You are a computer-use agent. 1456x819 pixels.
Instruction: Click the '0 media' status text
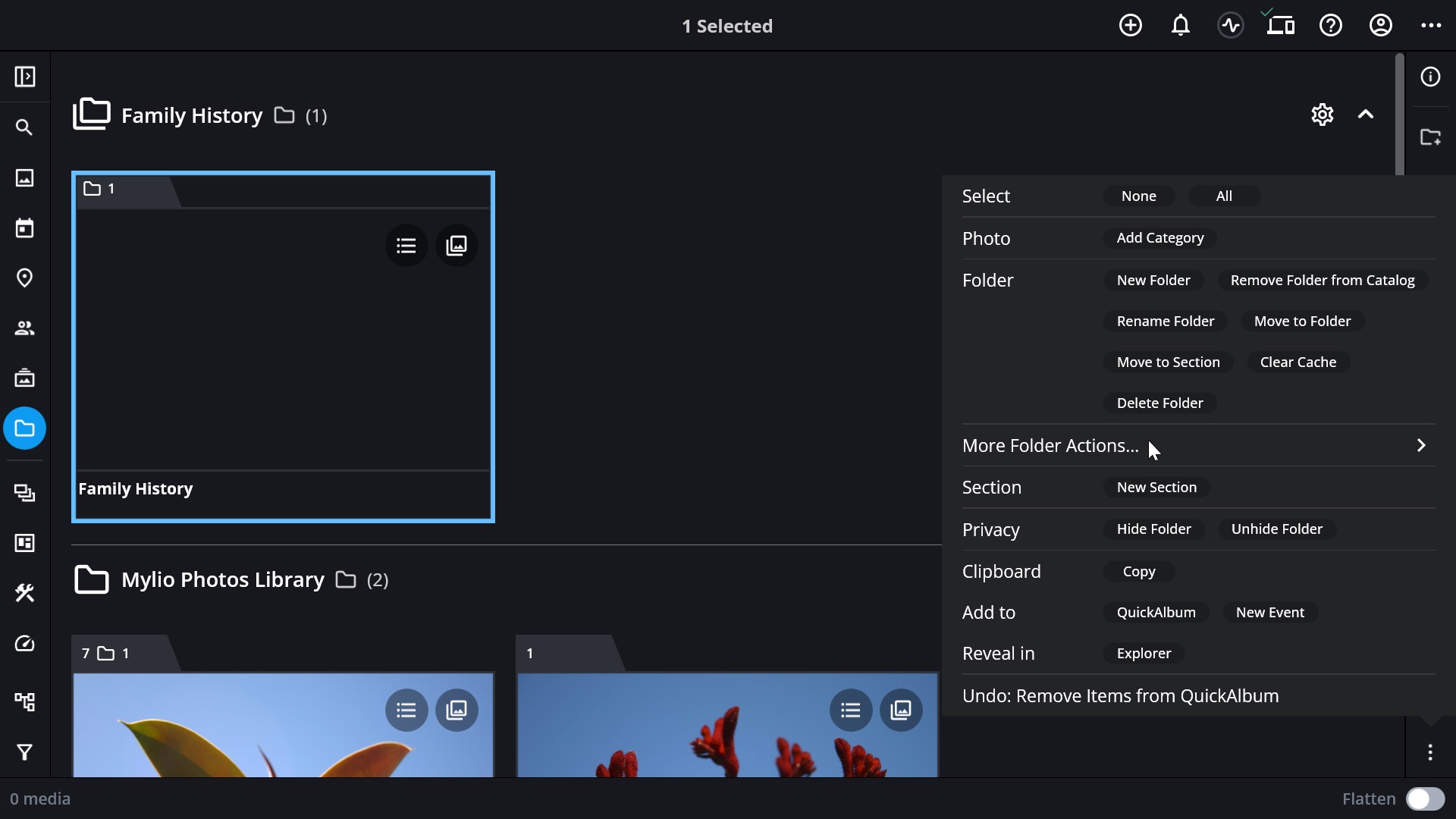[40, 799]
